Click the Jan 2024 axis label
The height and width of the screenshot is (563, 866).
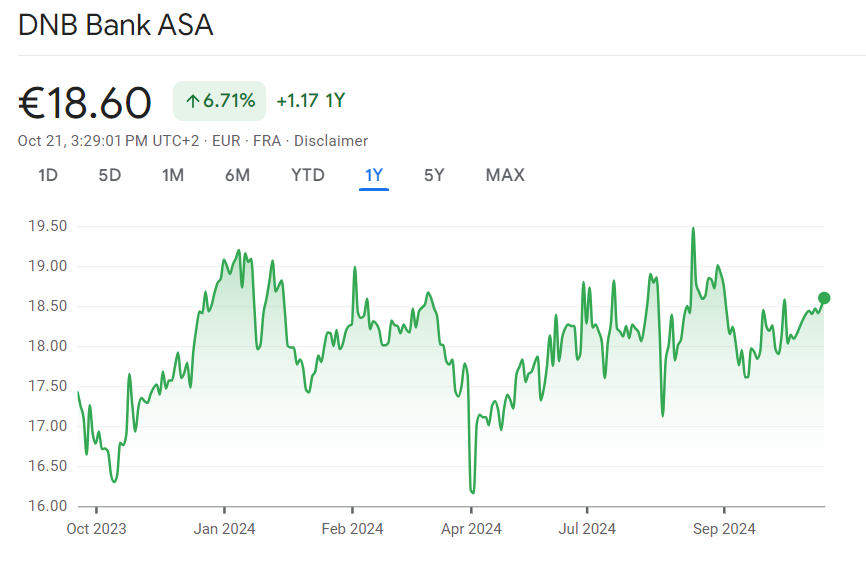coord(224,529)
